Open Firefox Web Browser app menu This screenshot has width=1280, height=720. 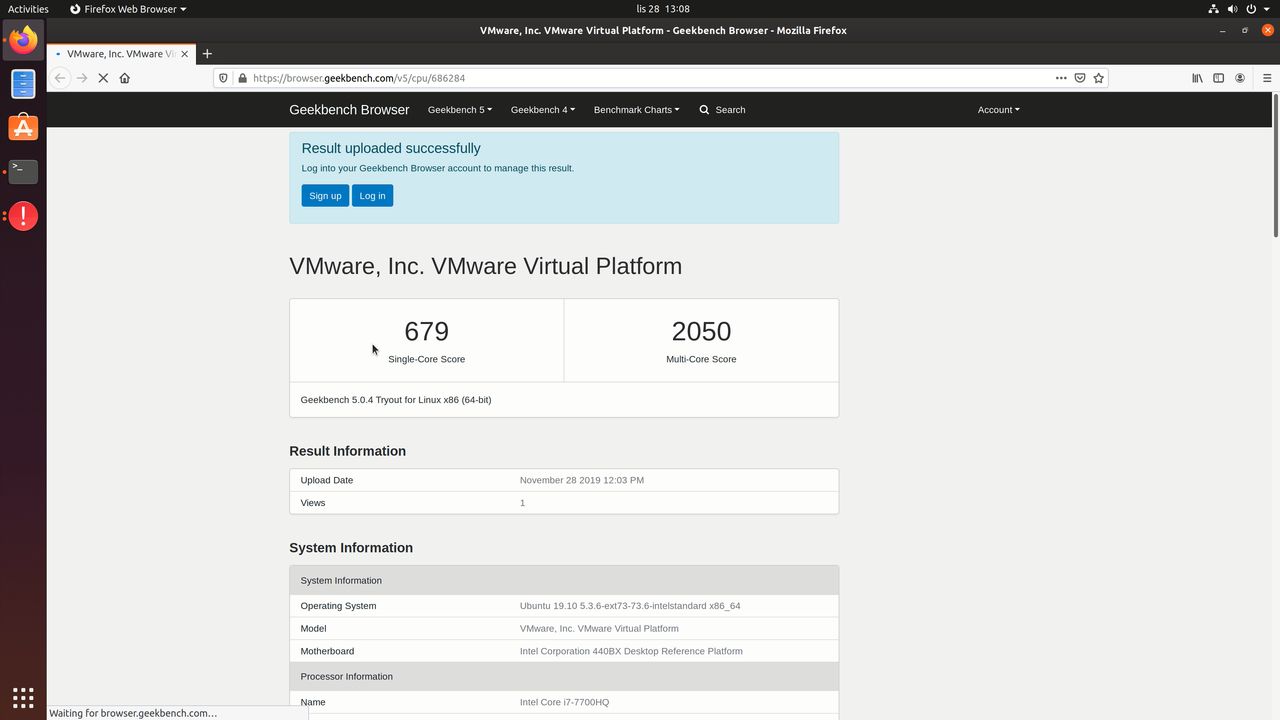click(128, 9)
